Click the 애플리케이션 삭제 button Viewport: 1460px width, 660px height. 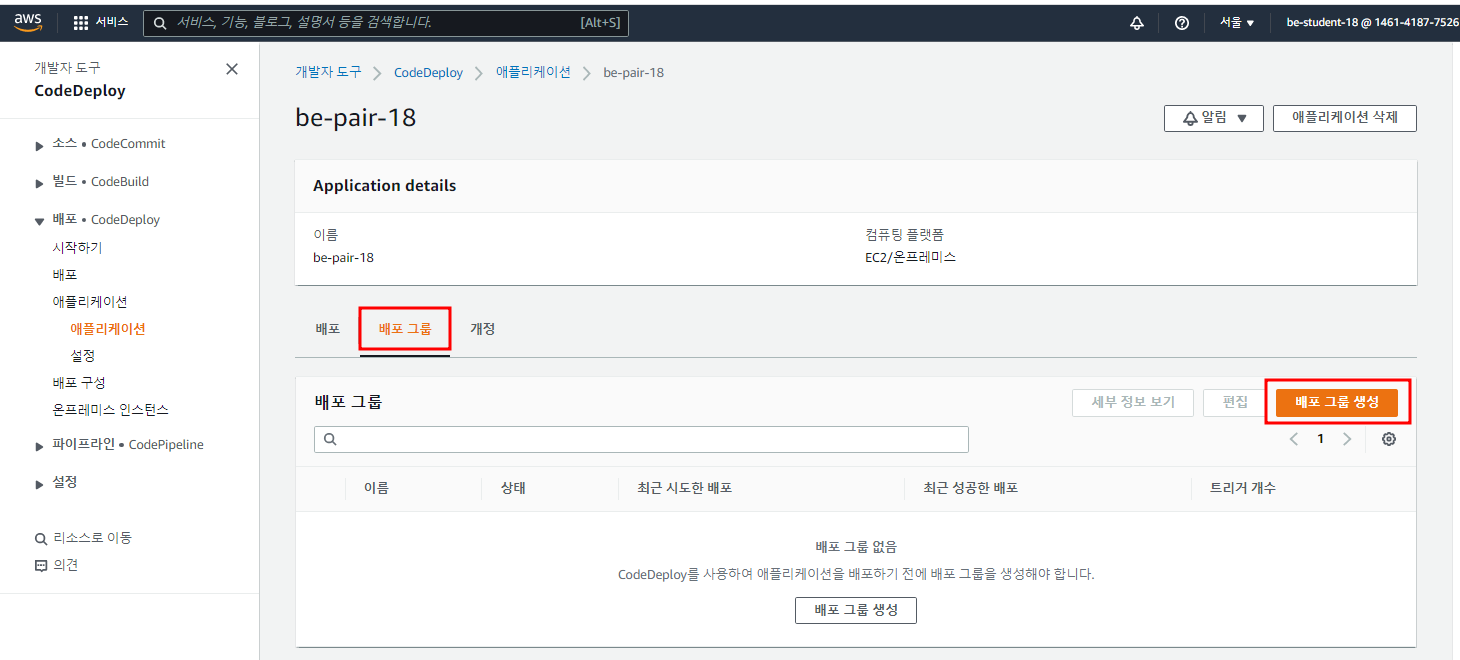pos(1345,118)
